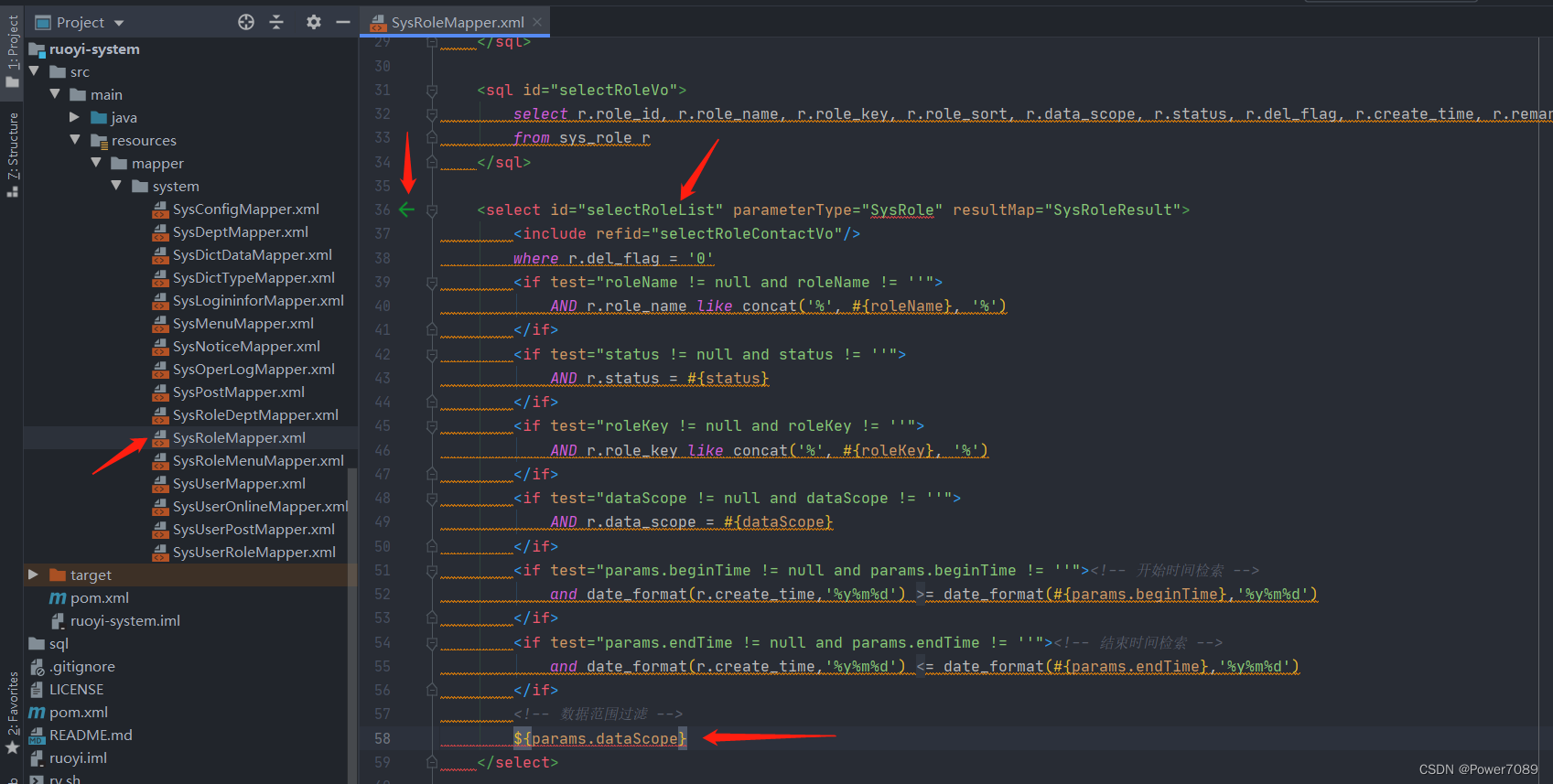
Task: Select SysUserMapper.xml in the tree
Action: (x=238, y=484)
